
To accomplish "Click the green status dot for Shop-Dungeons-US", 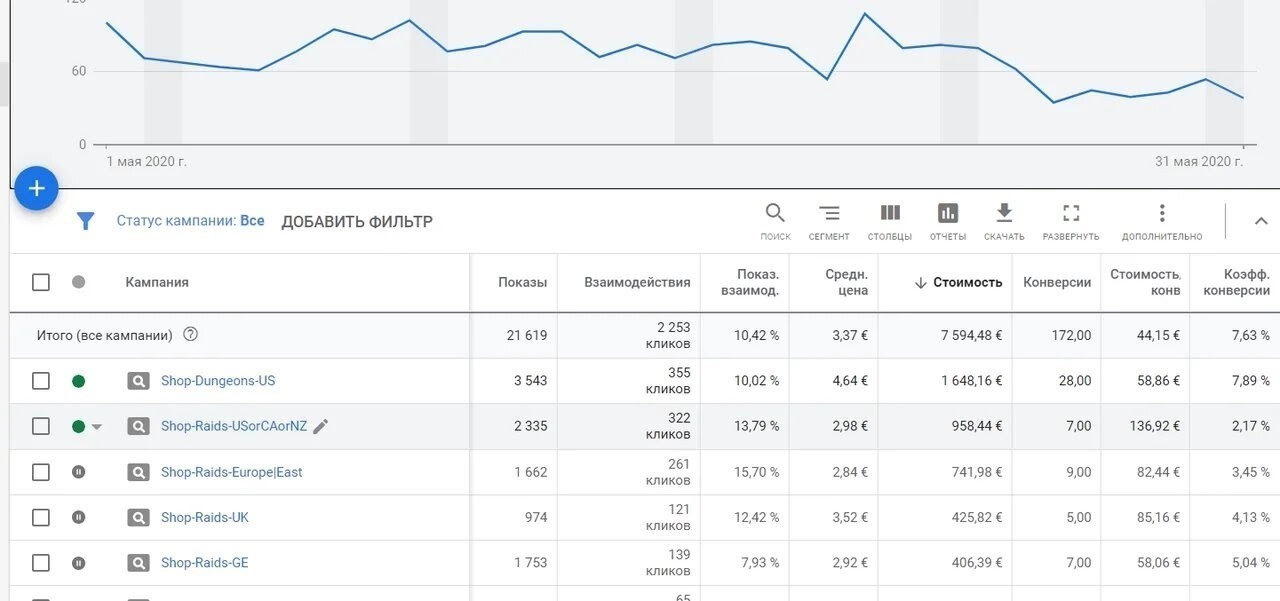I will (79, 381).
